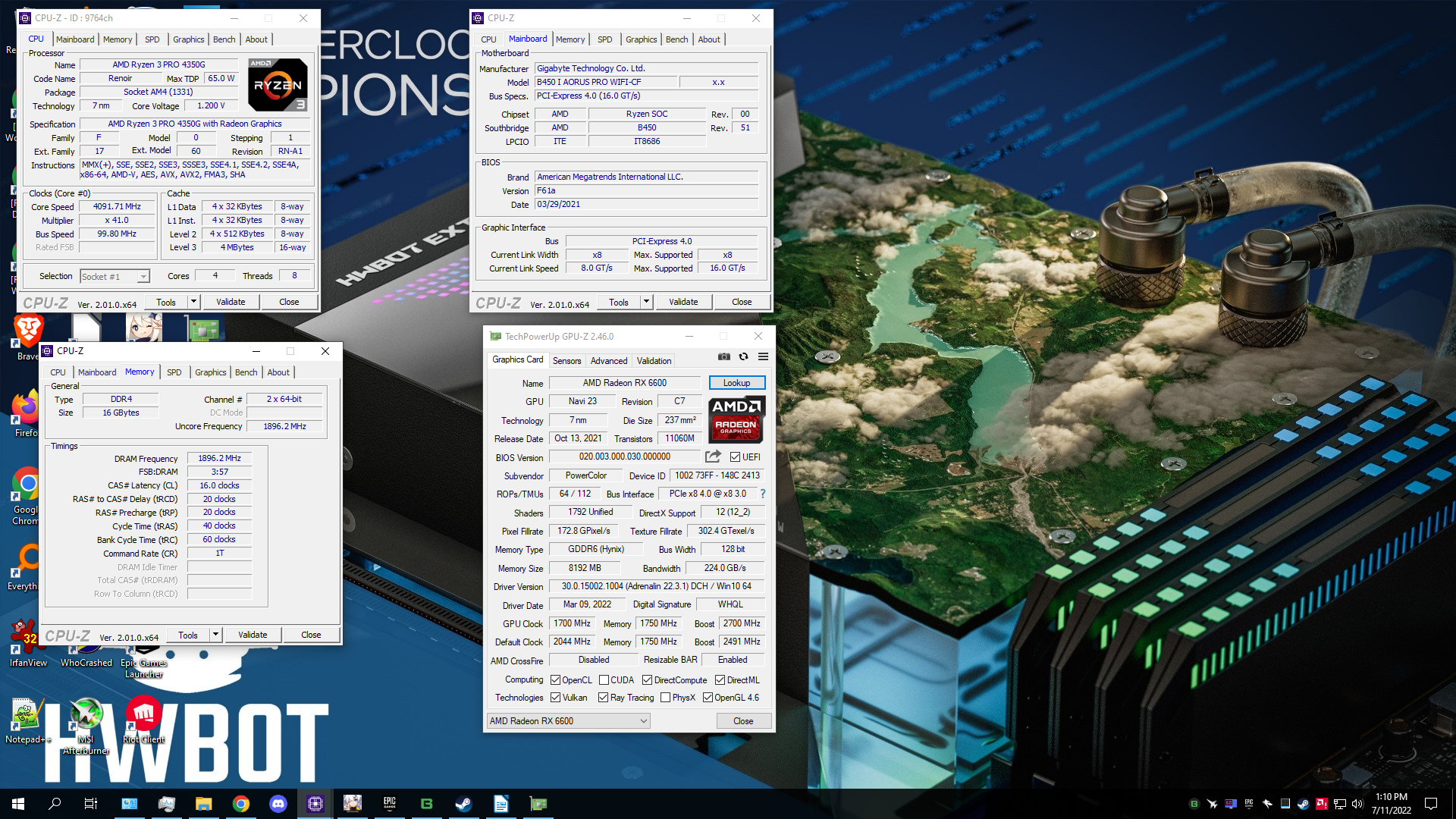
Task: Click the Windows Start button
Action: (x=18, y=804)
